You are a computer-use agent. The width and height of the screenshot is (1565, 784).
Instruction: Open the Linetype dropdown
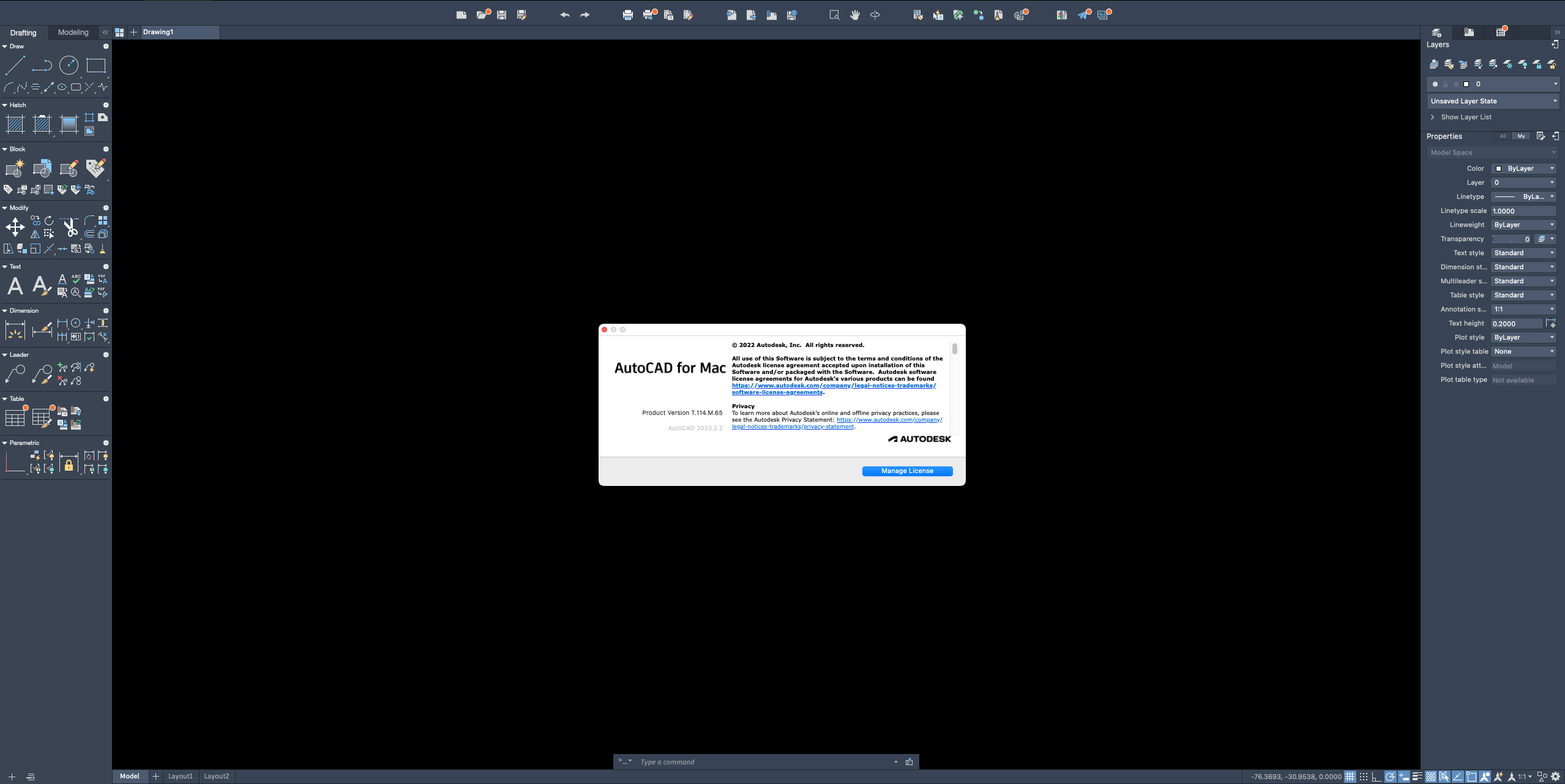[1523, 196]
